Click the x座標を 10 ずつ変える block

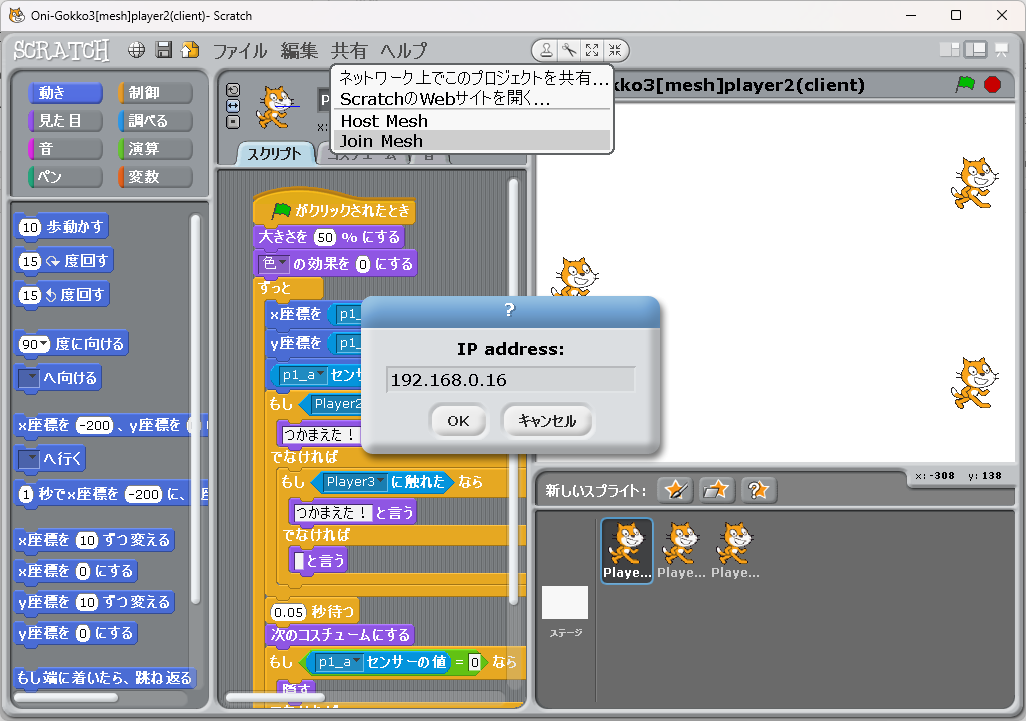pos(94,540)
